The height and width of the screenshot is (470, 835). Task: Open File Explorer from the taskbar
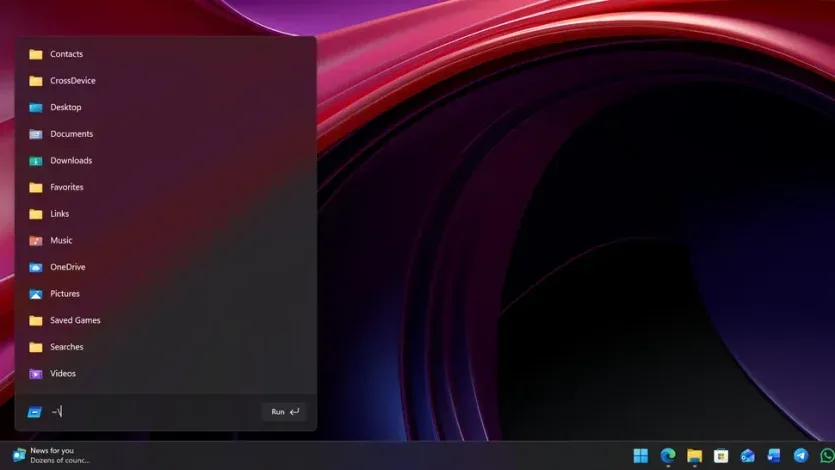click(694, 456)
